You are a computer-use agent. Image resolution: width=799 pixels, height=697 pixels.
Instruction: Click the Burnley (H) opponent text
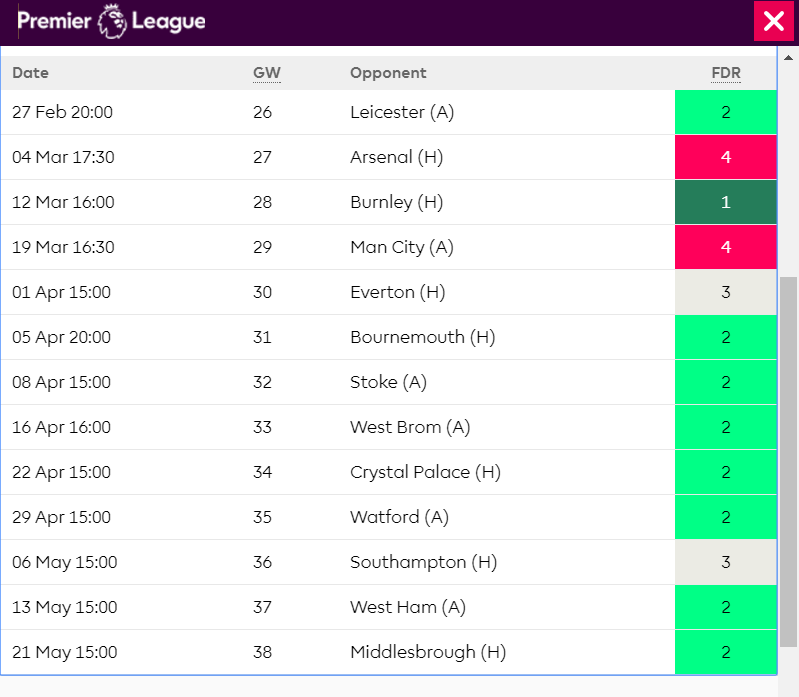pyautogui.click(x=396, y=202)
